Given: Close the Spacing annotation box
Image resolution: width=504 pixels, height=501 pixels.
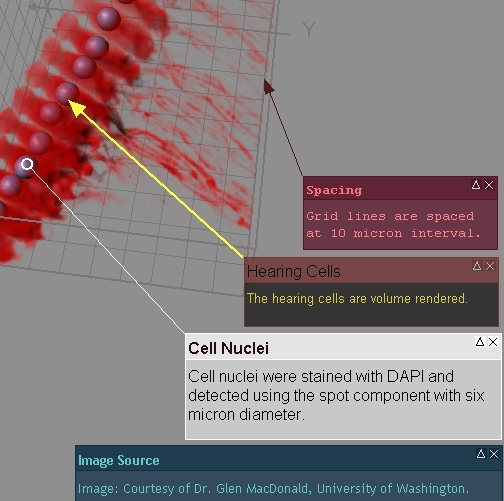Looking at the screenshot, I should point(489,185).
